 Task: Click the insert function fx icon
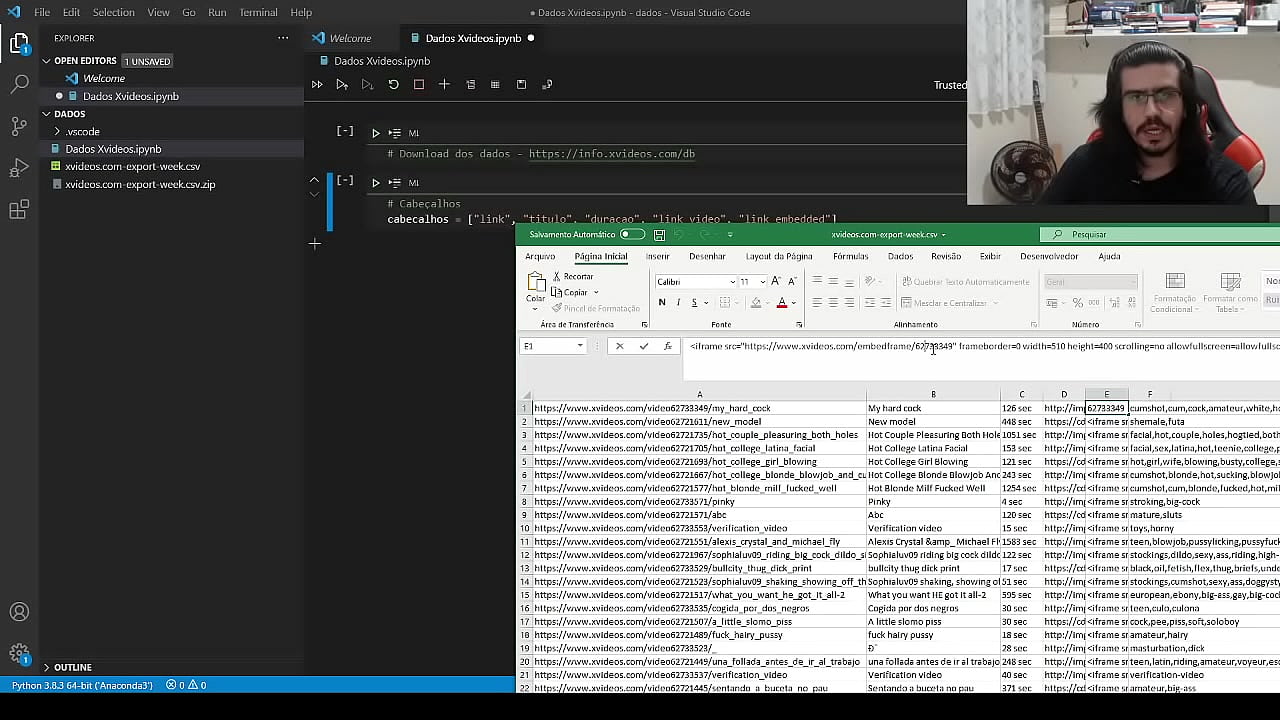(x=667, y=346)
